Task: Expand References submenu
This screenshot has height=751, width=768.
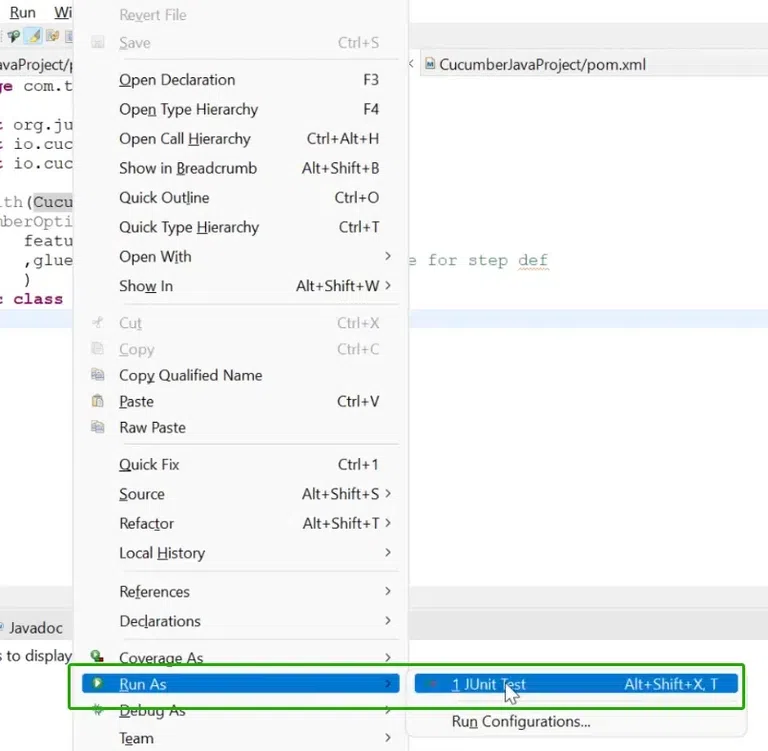Action: coord(240,591)
